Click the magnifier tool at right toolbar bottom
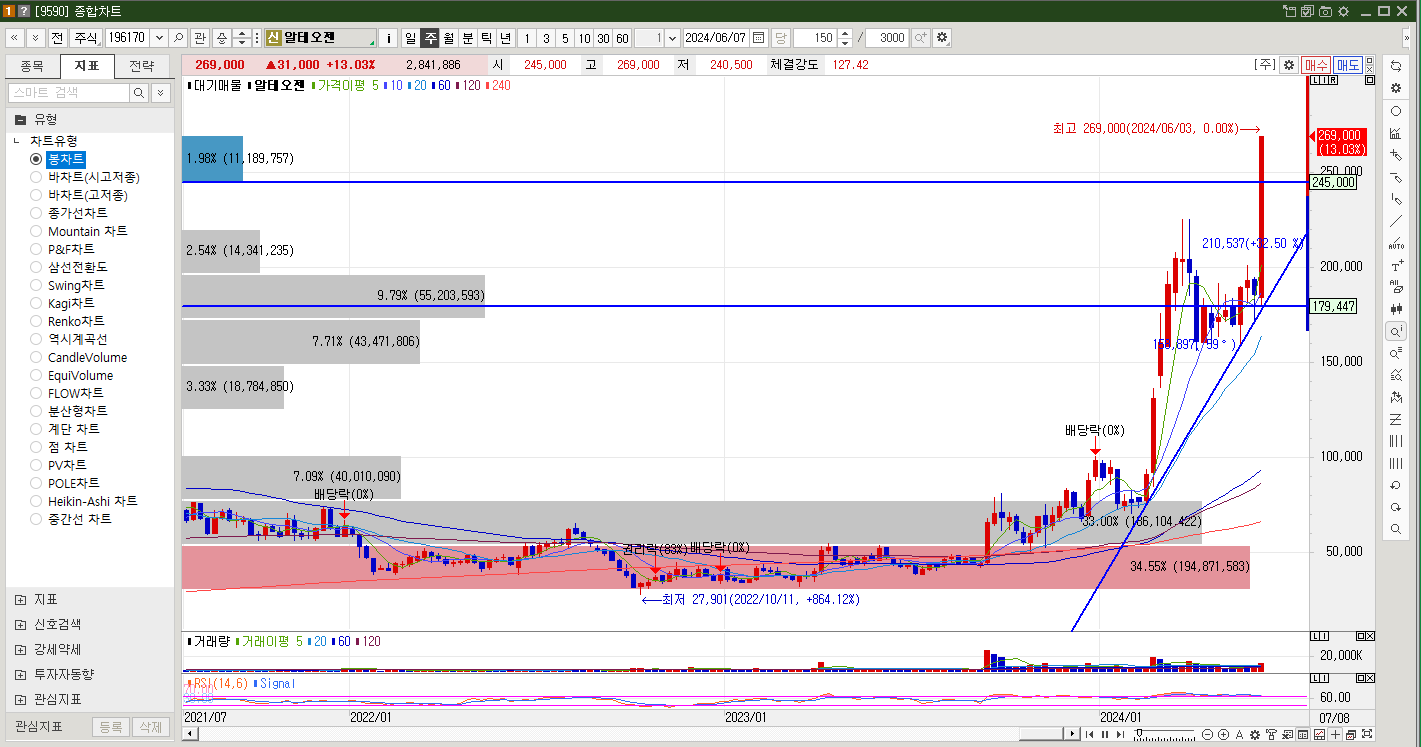 tap(1396, 529)
